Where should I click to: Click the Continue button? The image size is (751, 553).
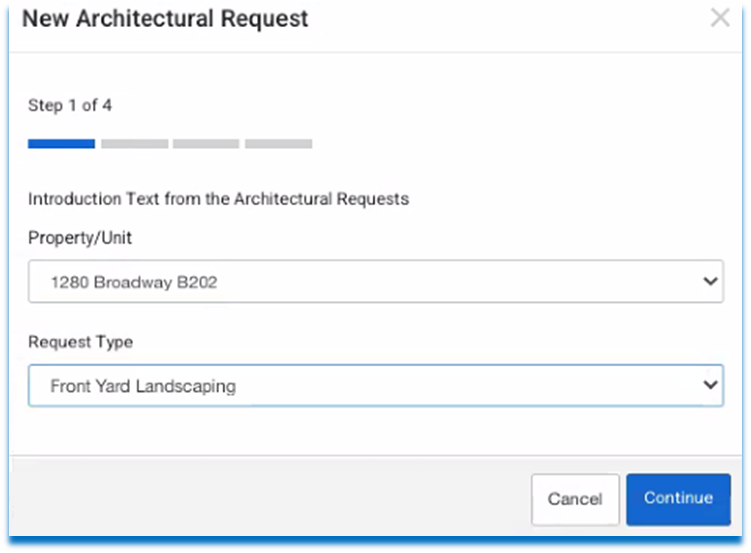click(x=678, y=499)
